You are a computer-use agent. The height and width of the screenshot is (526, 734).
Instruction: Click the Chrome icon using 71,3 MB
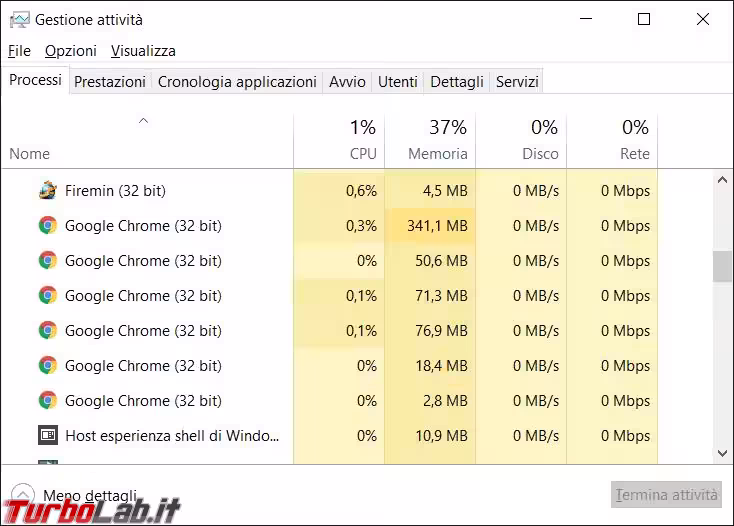47,296
